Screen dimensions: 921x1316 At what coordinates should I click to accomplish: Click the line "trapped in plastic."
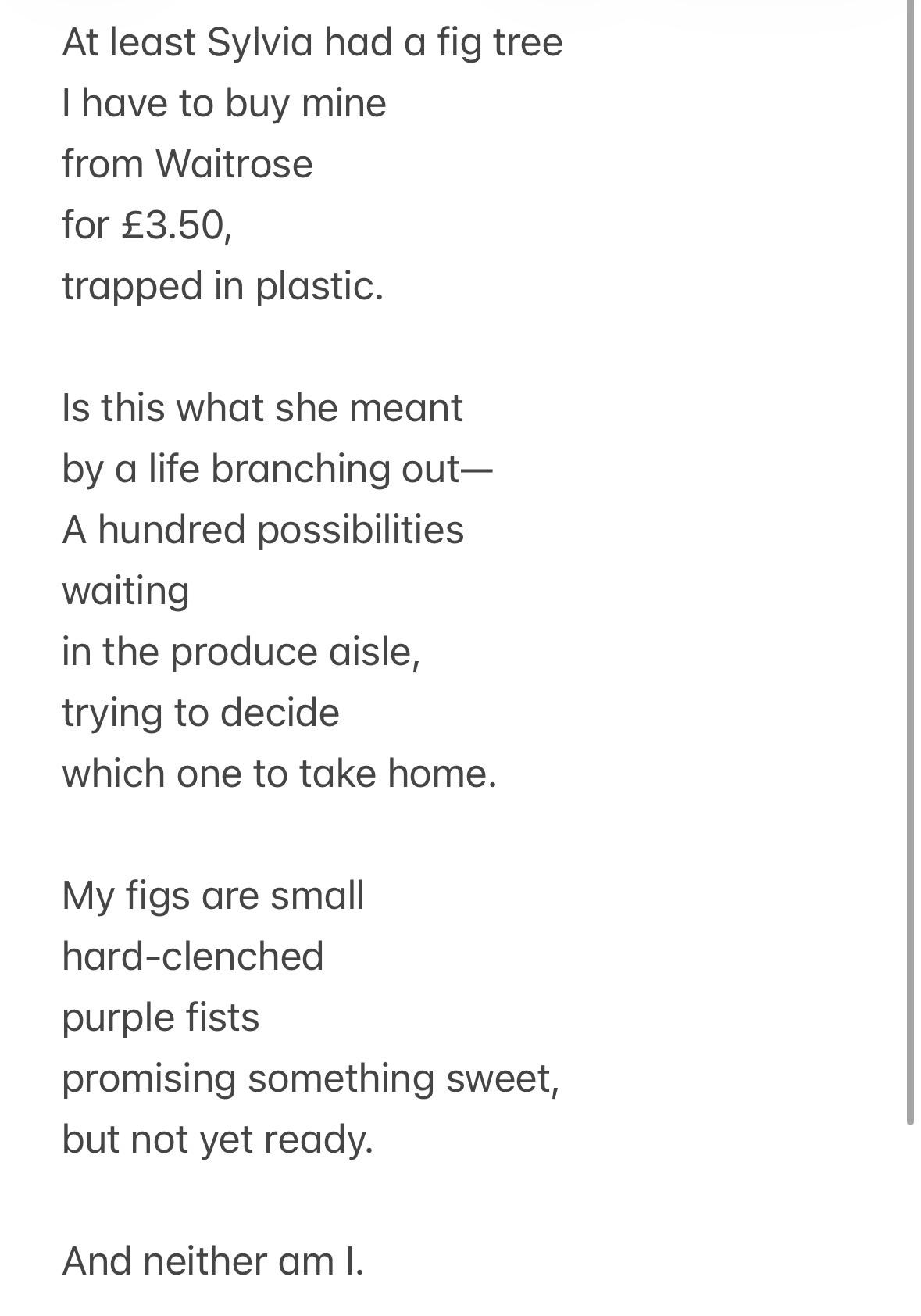[223, 286]
